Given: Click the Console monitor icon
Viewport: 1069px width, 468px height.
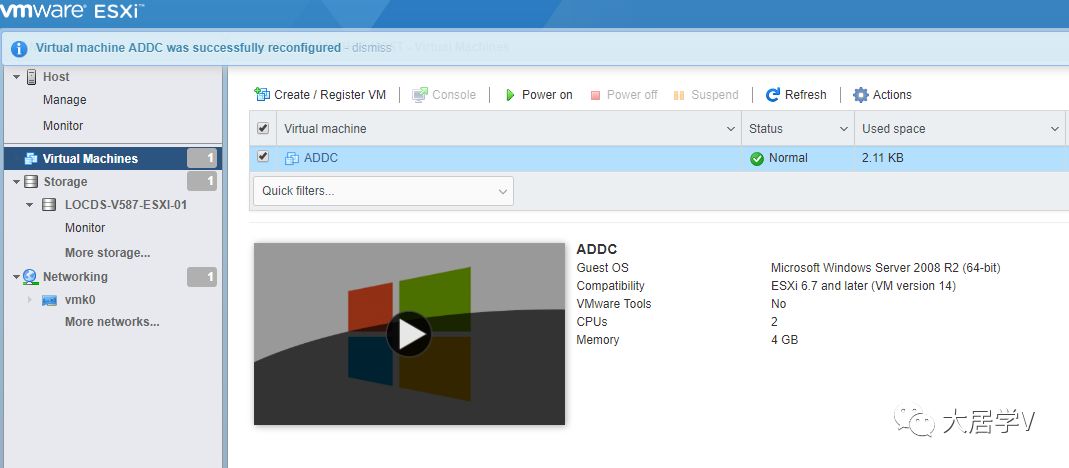Looking at the screenshot, I should point(420,95).
